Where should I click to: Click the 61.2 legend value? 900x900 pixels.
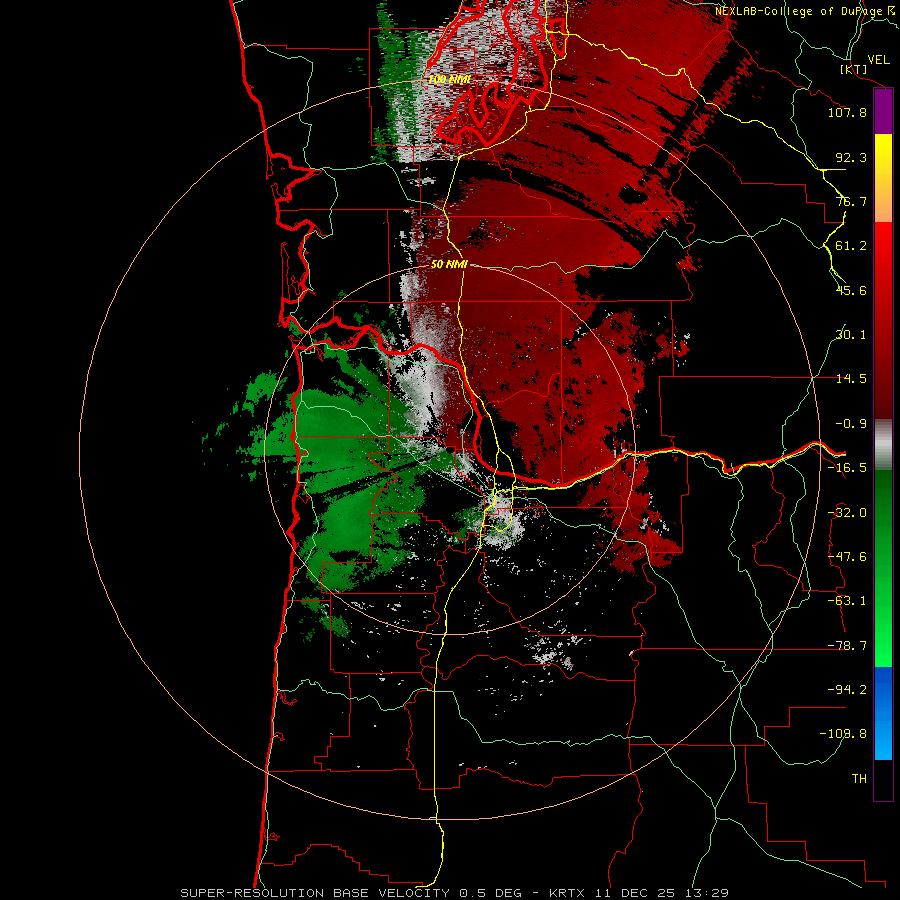851,246
